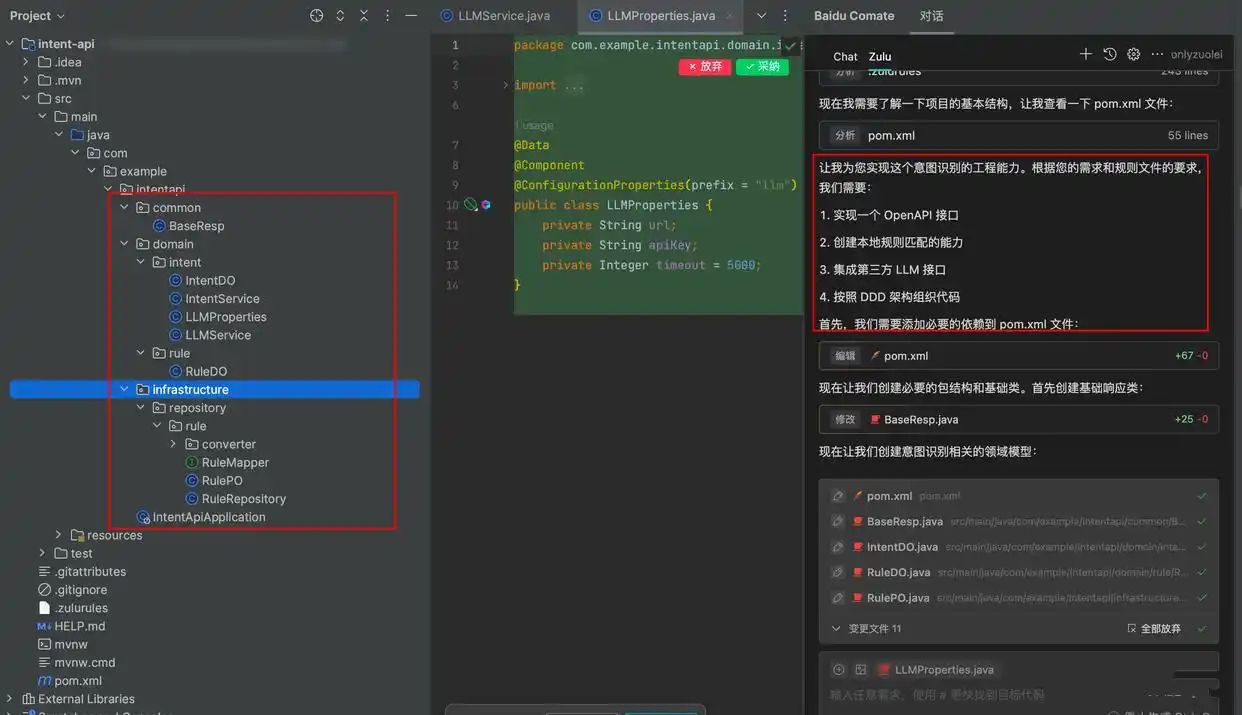Viewport: 1242px width, 715px height.
Task: Start a new Comate chat with plus icon
Action: tap(1086, 55)
